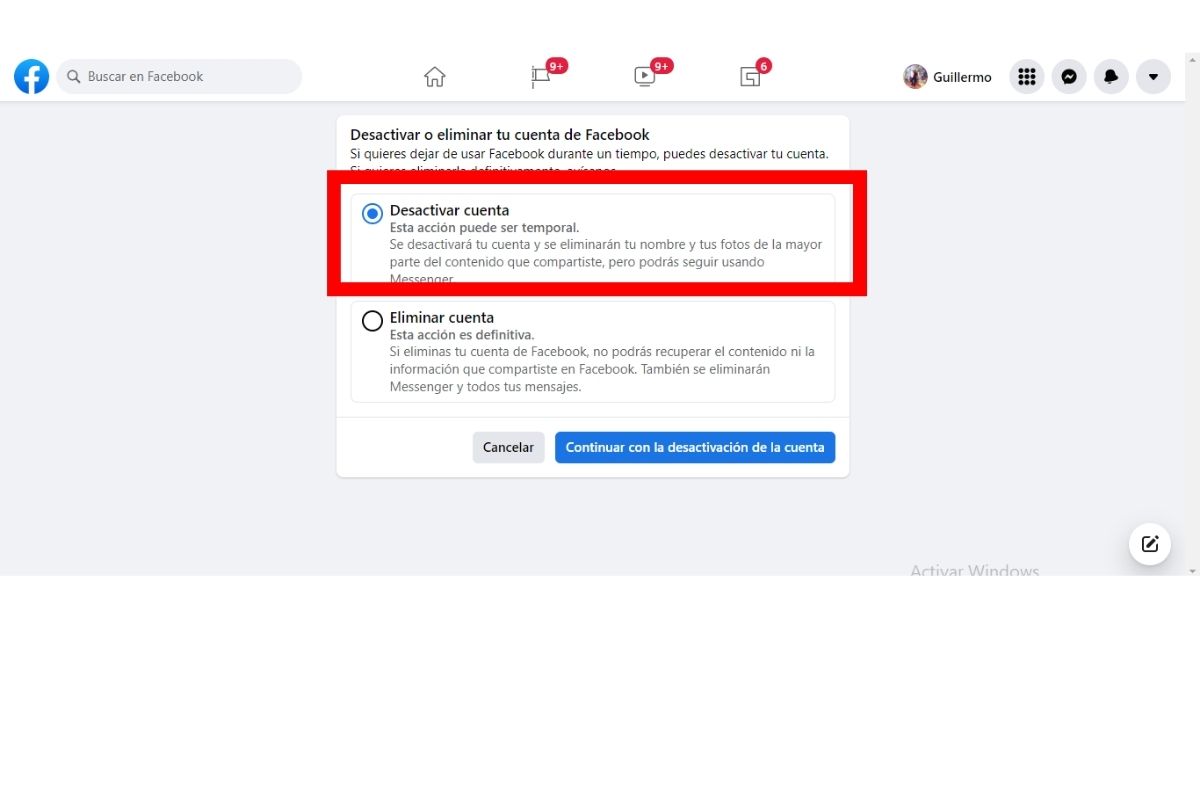Click 'Esta acción es definitiva.' text
The image size is (1200, 800).
coord(462,335)
